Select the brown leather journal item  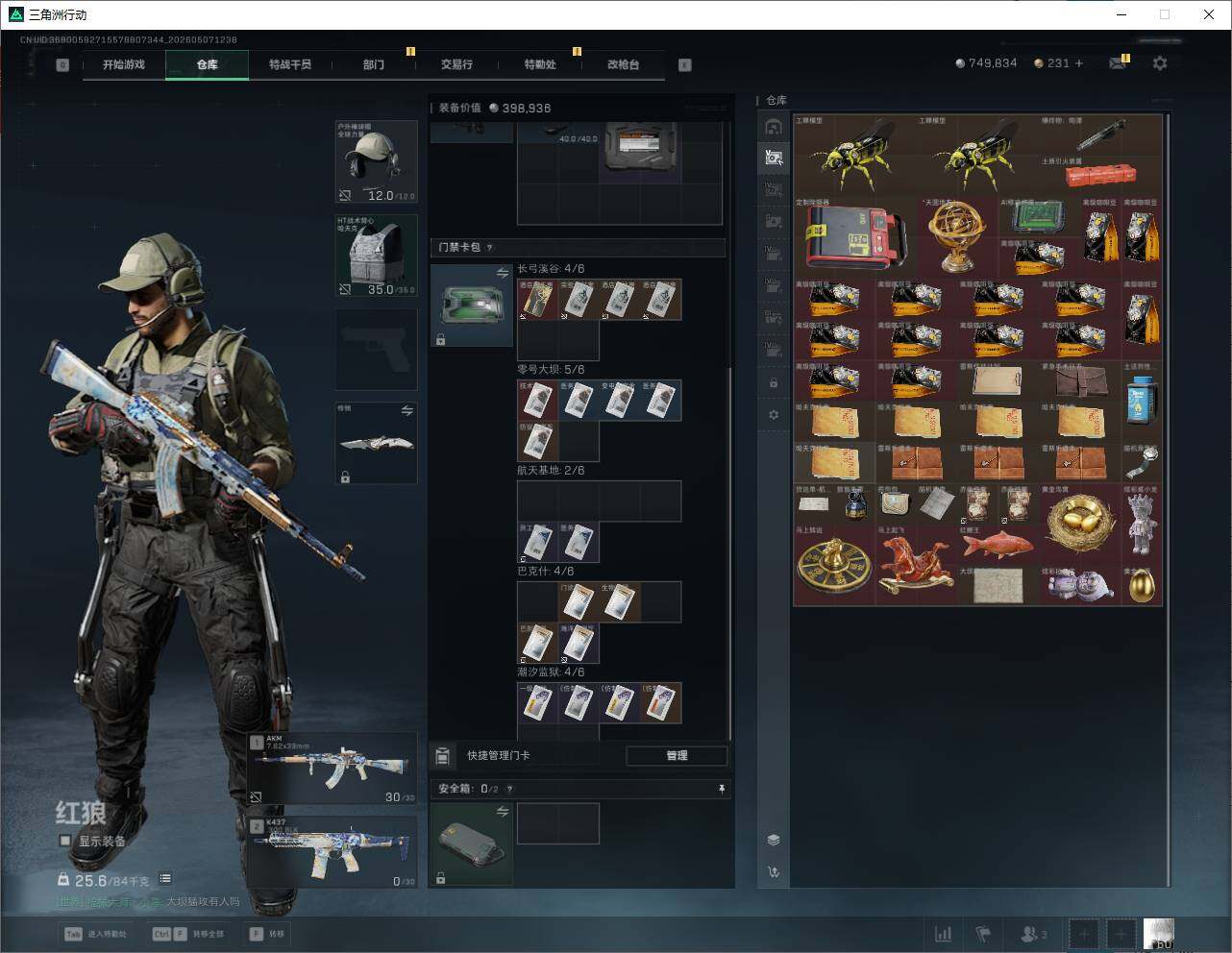1080,380
